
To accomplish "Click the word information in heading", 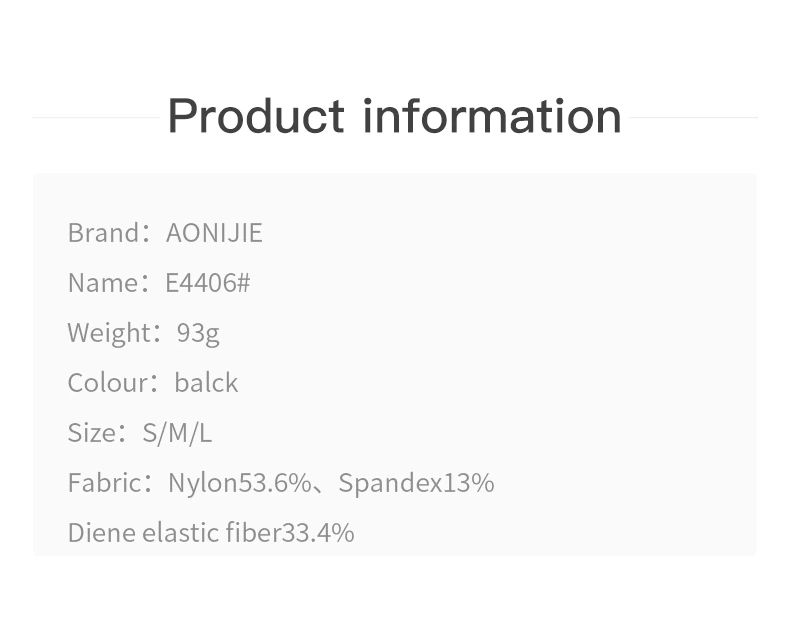I will coord(492,116).
